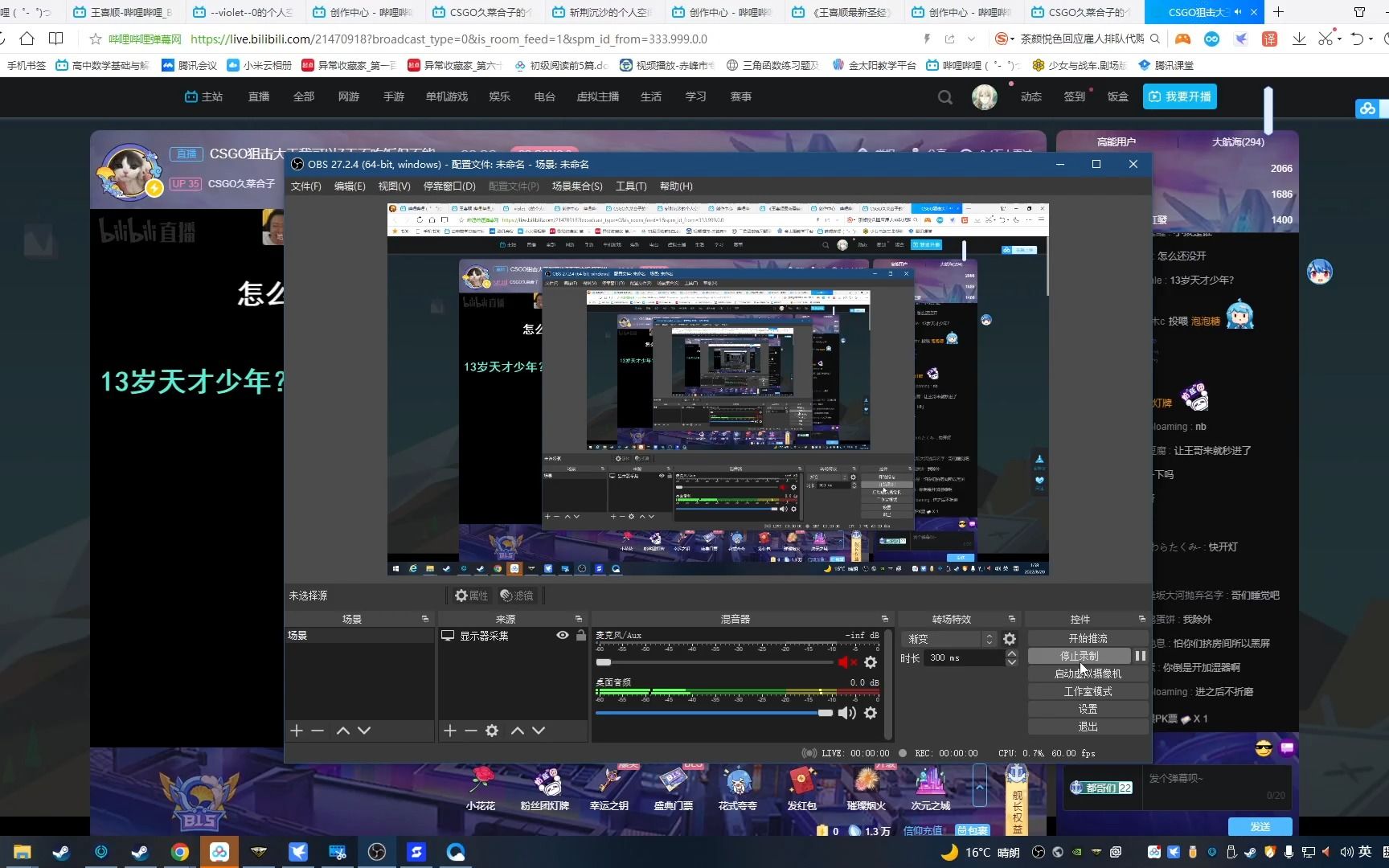
Task: Open the 帮助(H) menu
Action: (x=676, y=186)
